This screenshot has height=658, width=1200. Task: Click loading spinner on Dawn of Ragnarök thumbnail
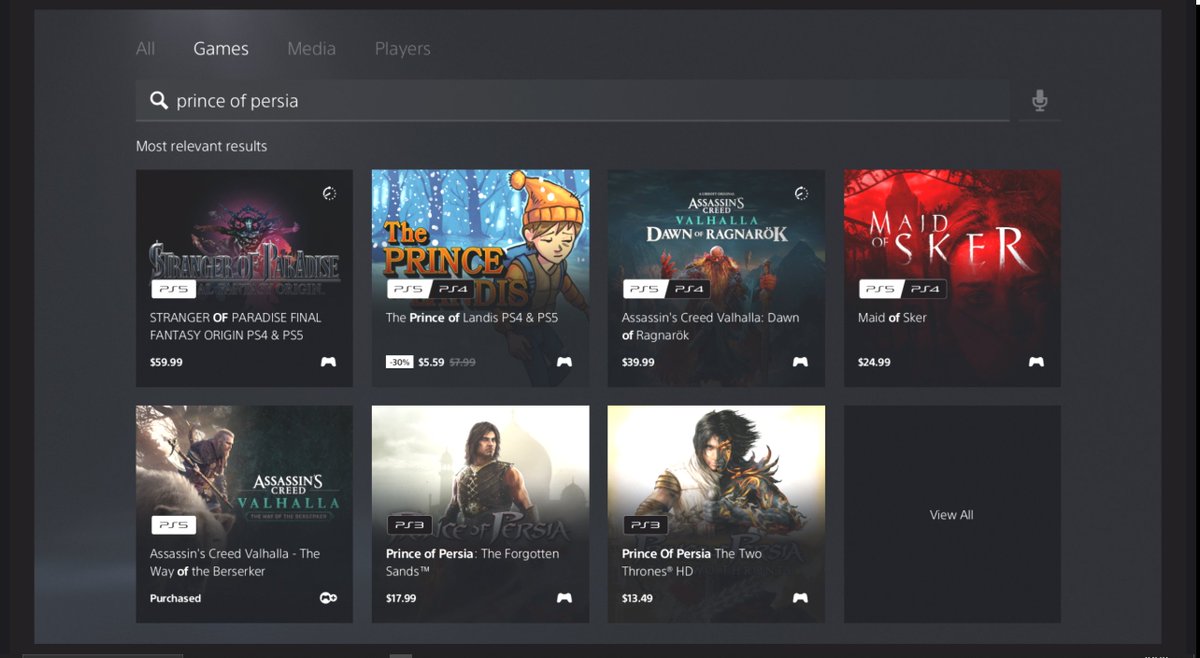(801, 193)
